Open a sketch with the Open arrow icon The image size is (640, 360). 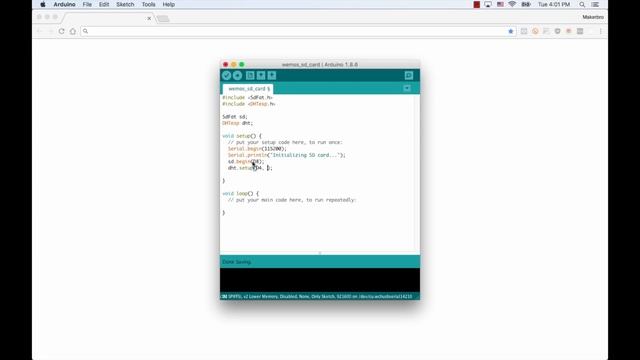[261, 76]
